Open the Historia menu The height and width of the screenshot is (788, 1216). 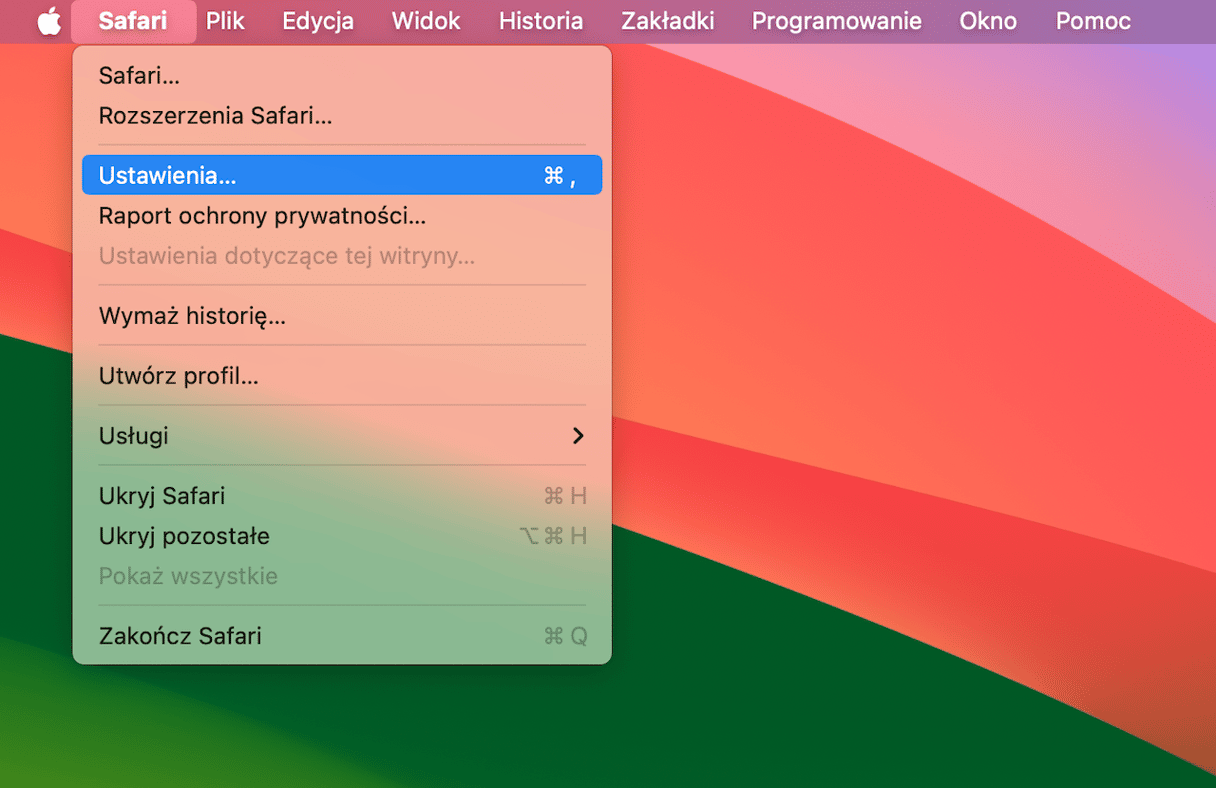[540, 21]
